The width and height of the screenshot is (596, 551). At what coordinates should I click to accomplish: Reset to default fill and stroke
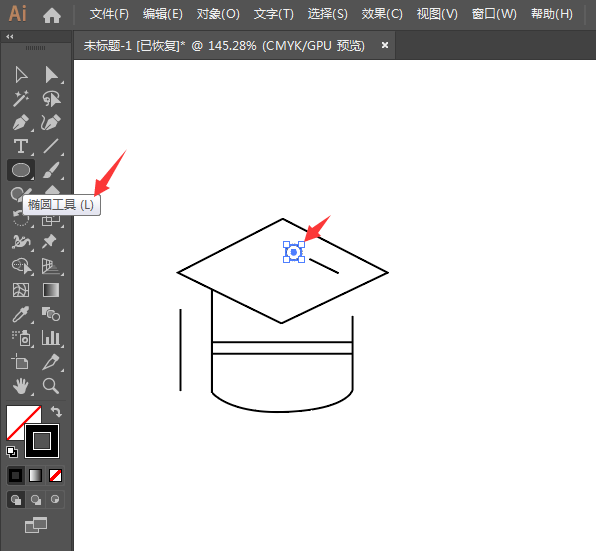pos(12,451)
